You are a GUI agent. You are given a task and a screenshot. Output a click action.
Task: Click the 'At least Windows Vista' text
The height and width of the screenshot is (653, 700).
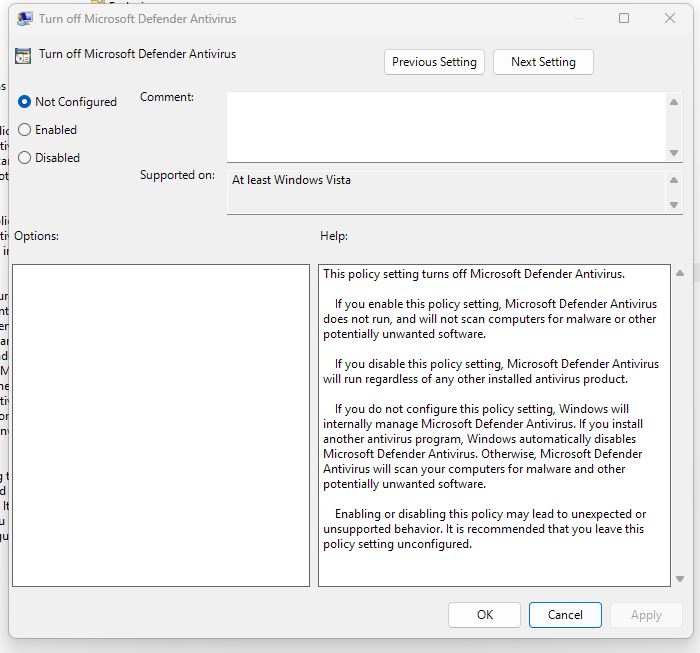(291, 180)
